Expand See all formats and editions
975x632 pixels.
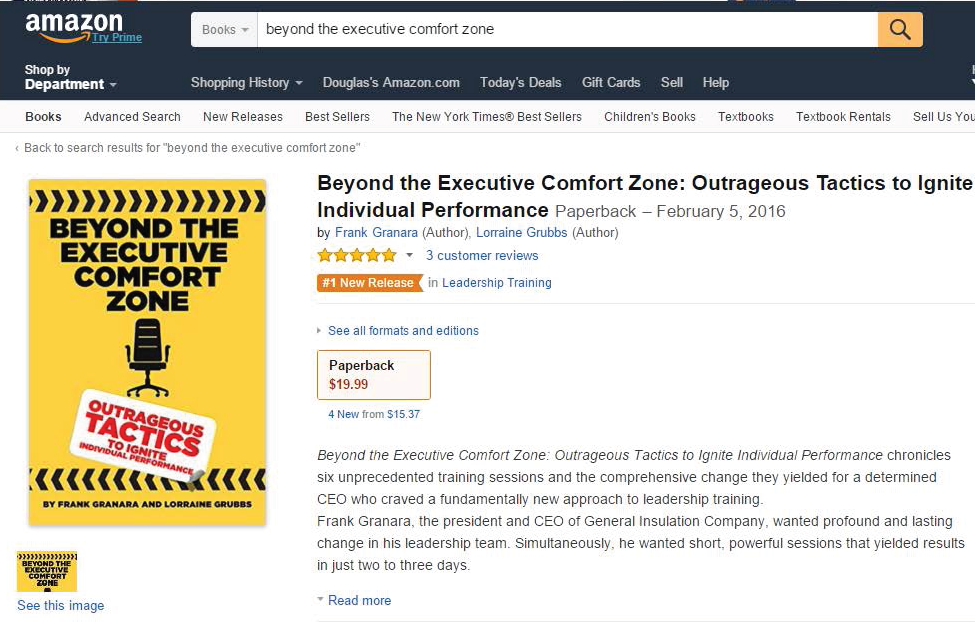(403, 331)
